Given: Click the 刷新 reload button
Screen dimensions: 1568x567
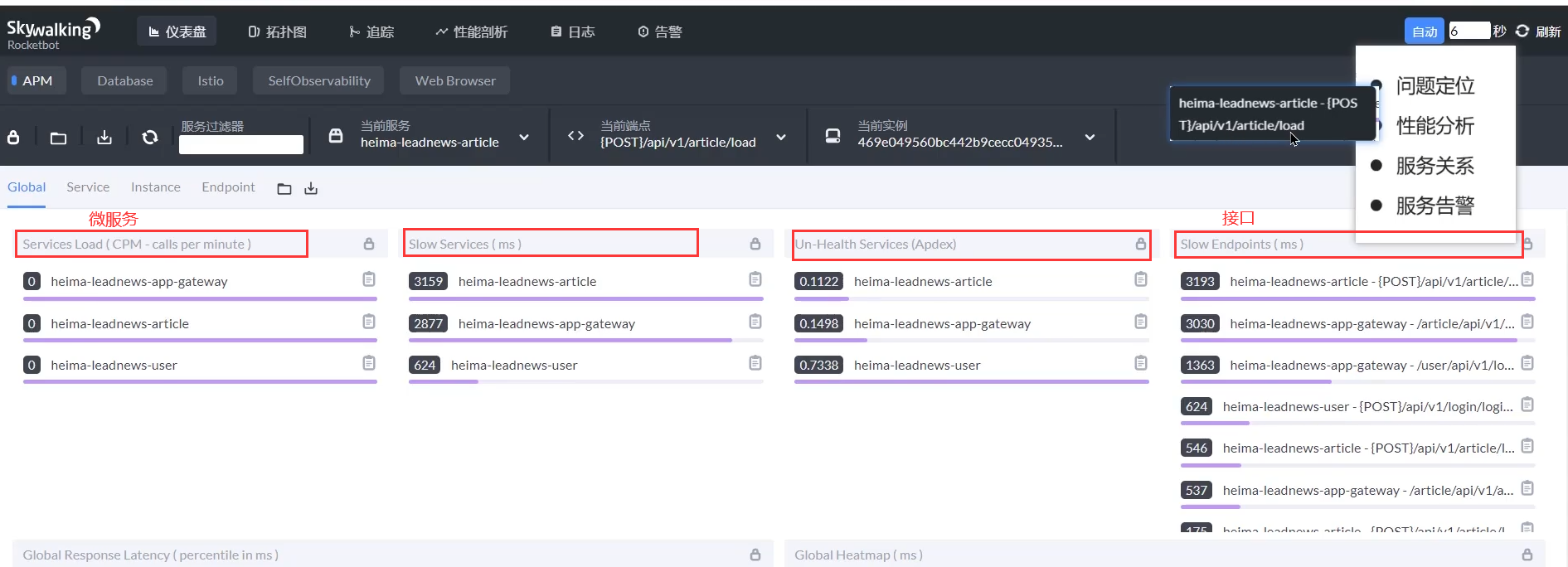Looking at the screenshot, I should (x=1538, y=31).
